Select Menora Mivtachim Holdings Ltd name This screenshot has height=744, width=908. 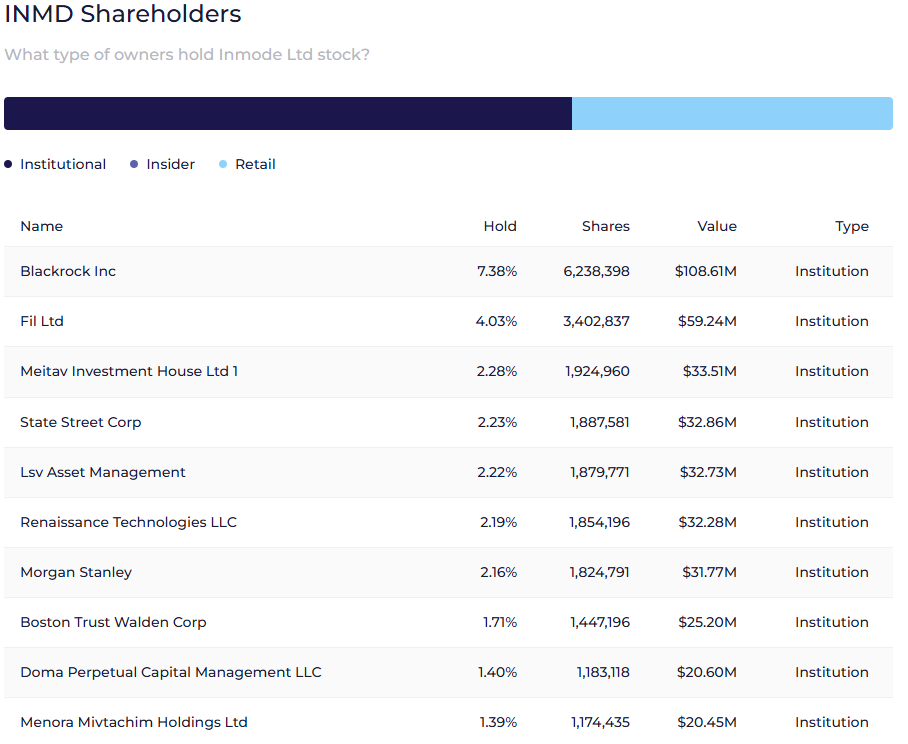pyautogui.click(x=134, y=723)
